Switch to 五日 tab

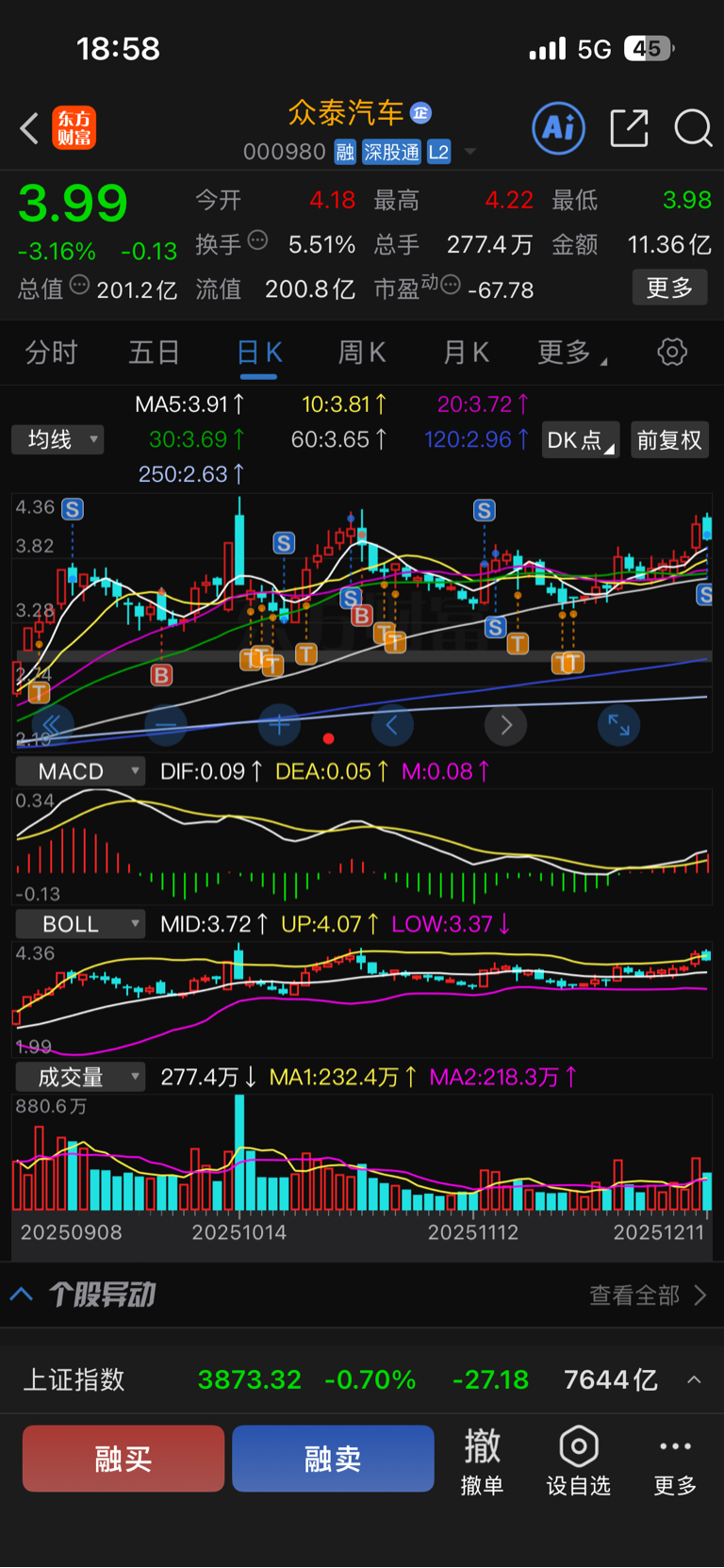(154, 353)
